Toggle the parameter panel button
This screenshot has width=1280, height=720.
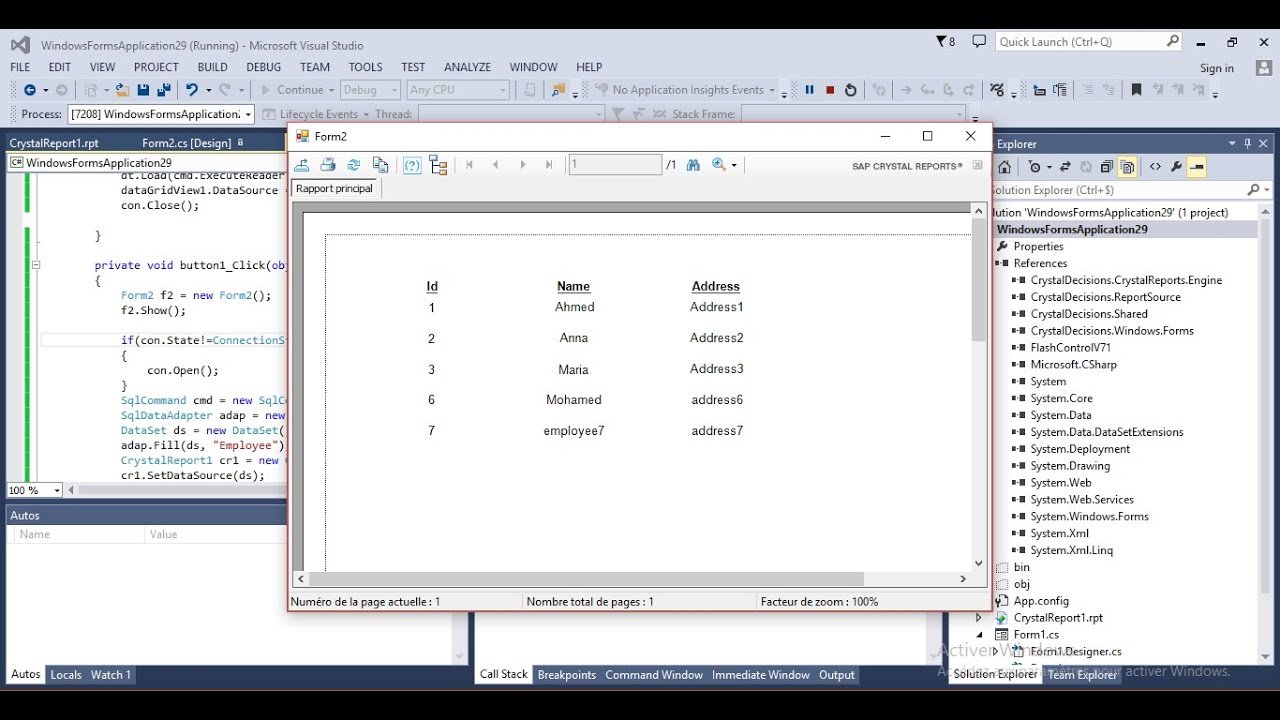coord(411,165)
